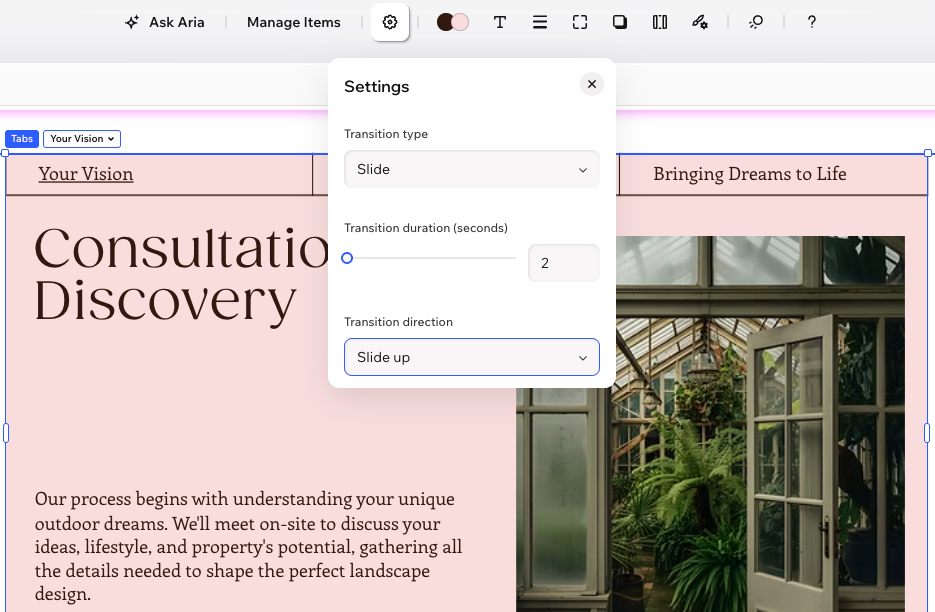
Task: Click the 'Our process begins' paragraph
Action: click(x=248, y=546)
